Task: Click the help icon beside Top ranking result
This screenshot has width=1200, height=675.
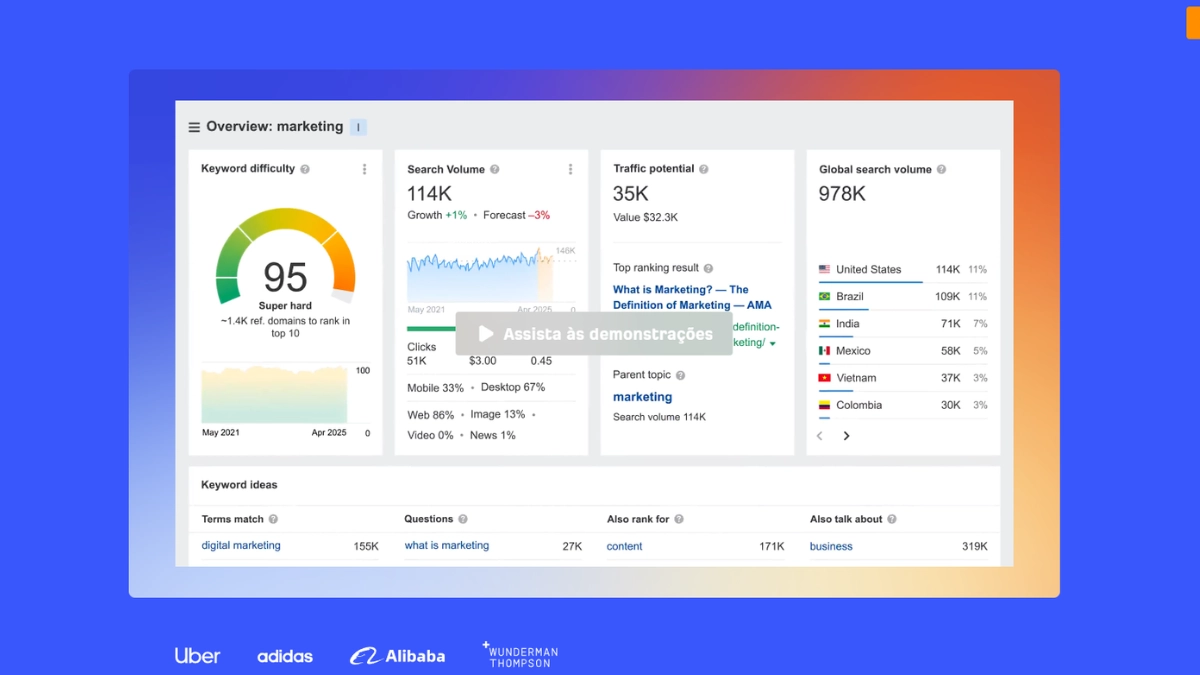Action: [709, 268]
